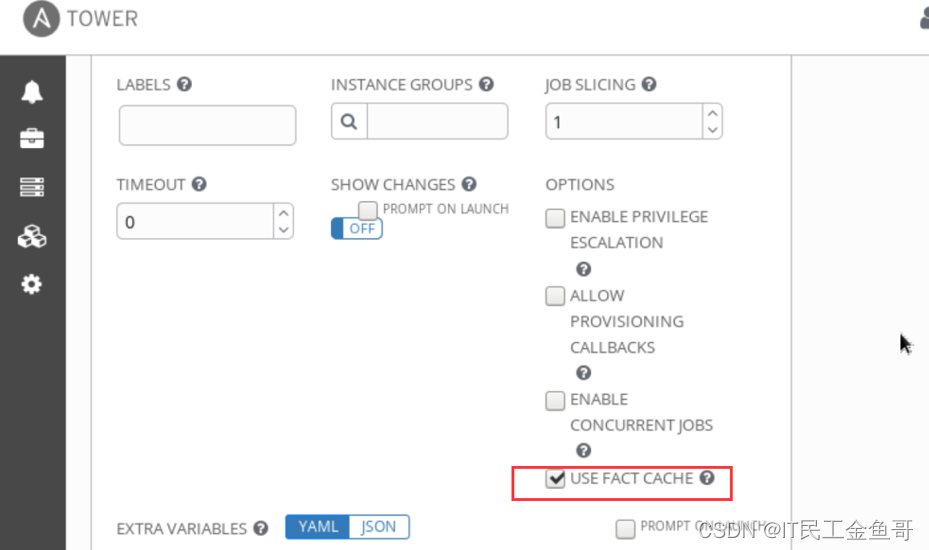The width and height of the screenshot is (929, 550).
Task: Show help for Use Fact Cache
Action: click(x=707, y=478)
